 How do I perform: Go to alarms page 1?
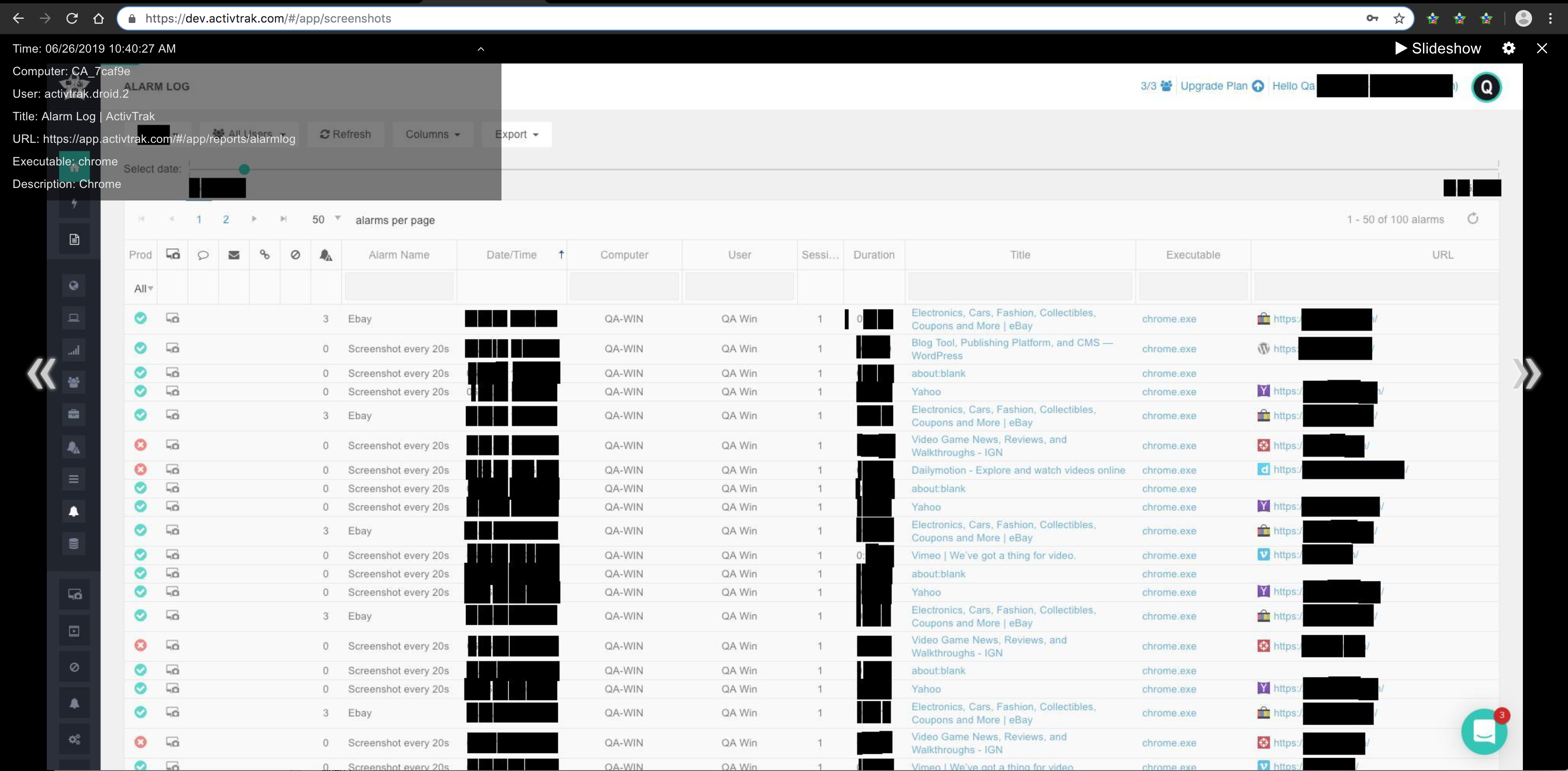pos(199,220)
